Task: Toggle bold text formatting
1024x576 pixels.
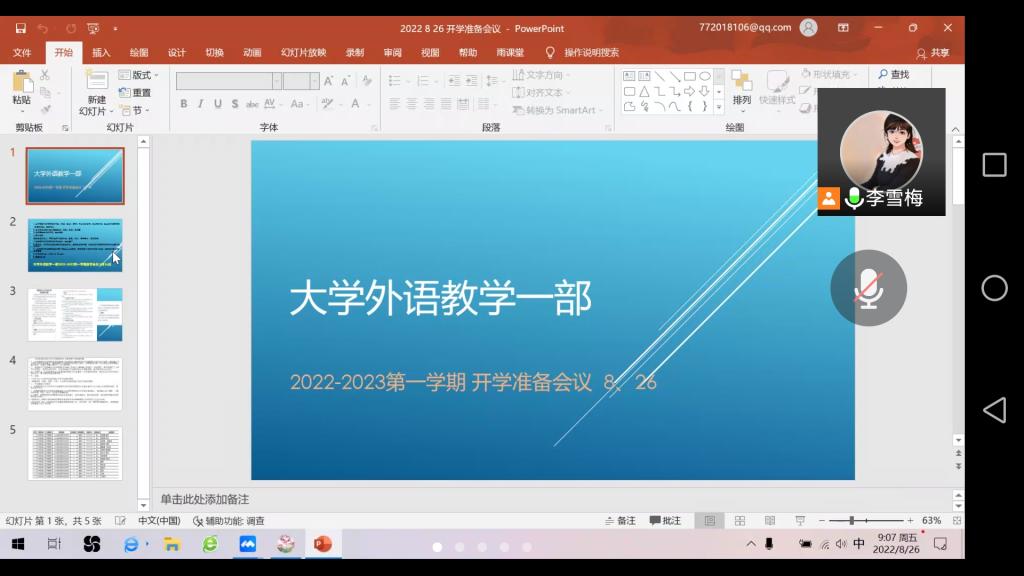Action: pyautogui.click(x=185, y=103)
